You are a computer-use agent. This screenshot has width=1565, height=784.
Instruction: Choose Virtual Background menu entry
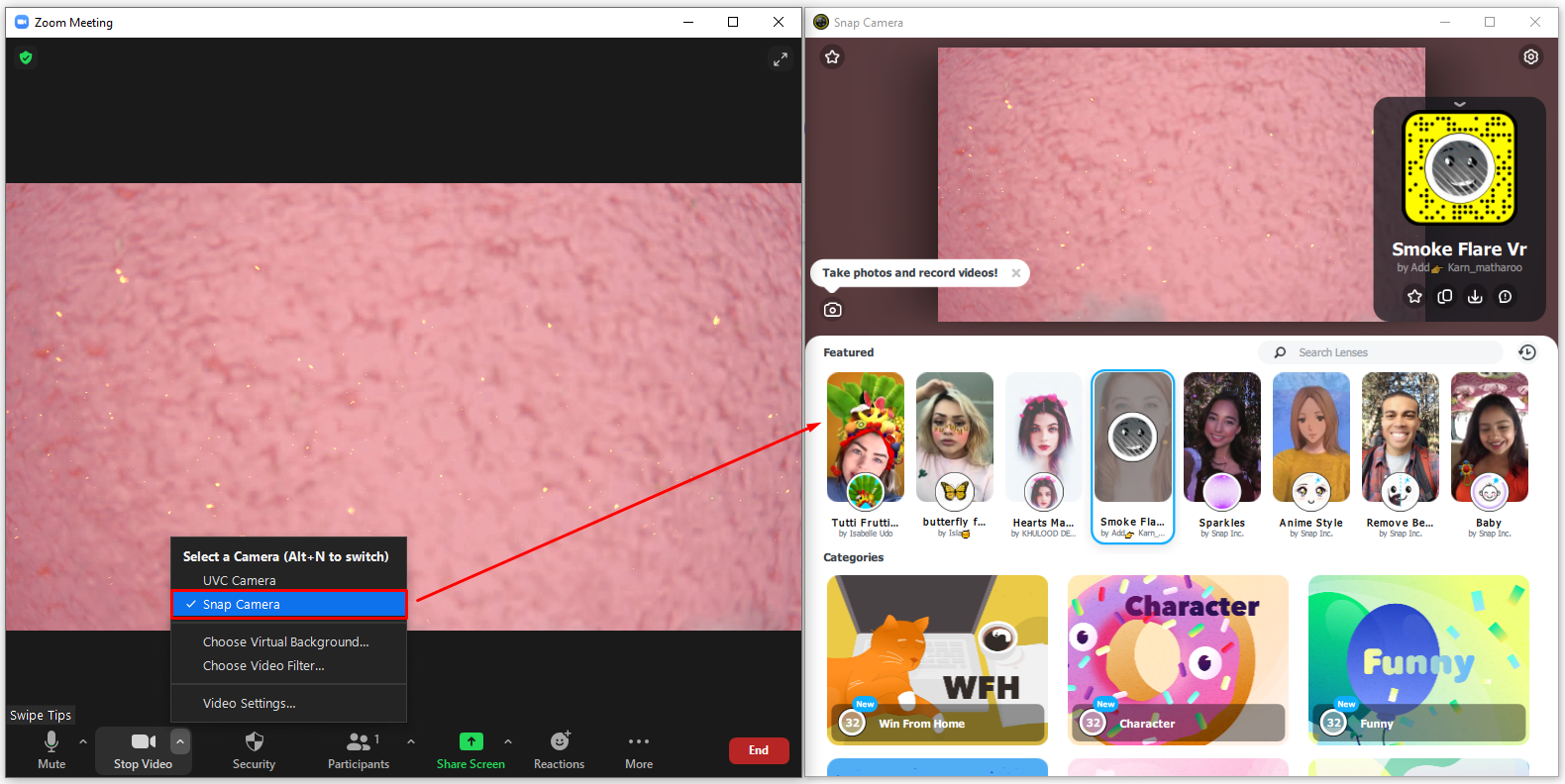click(x=288, y=641)
